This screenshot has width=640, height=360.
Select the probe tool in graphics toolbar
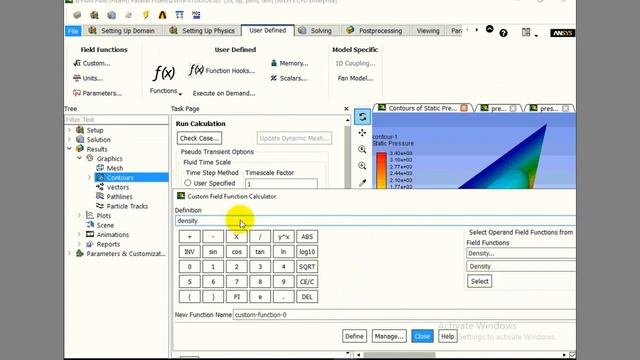(362, 183)
